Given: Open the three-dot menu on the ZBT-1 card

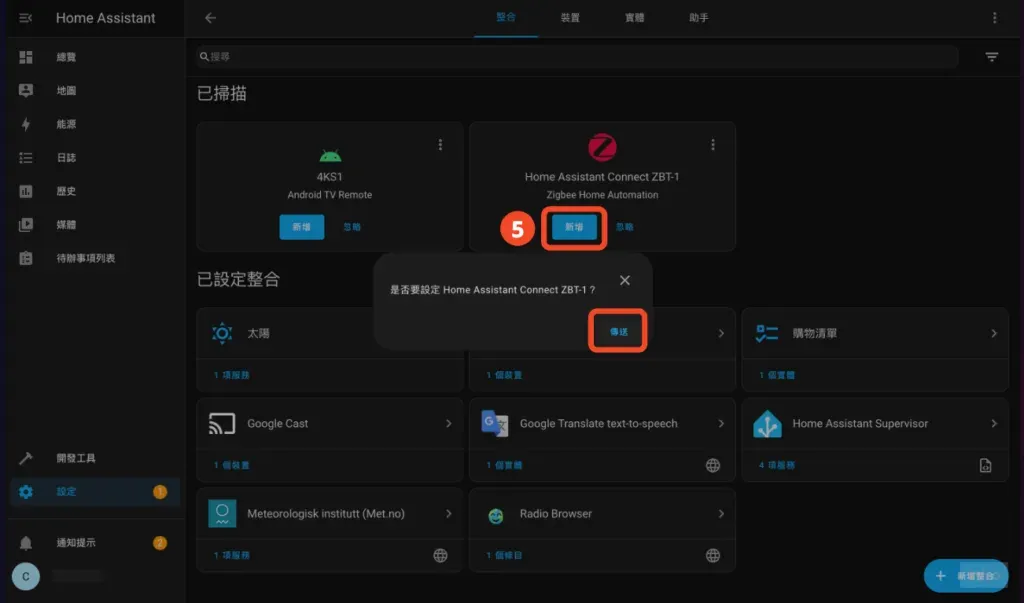Looking at the screenshot, I should coord(712,144).
